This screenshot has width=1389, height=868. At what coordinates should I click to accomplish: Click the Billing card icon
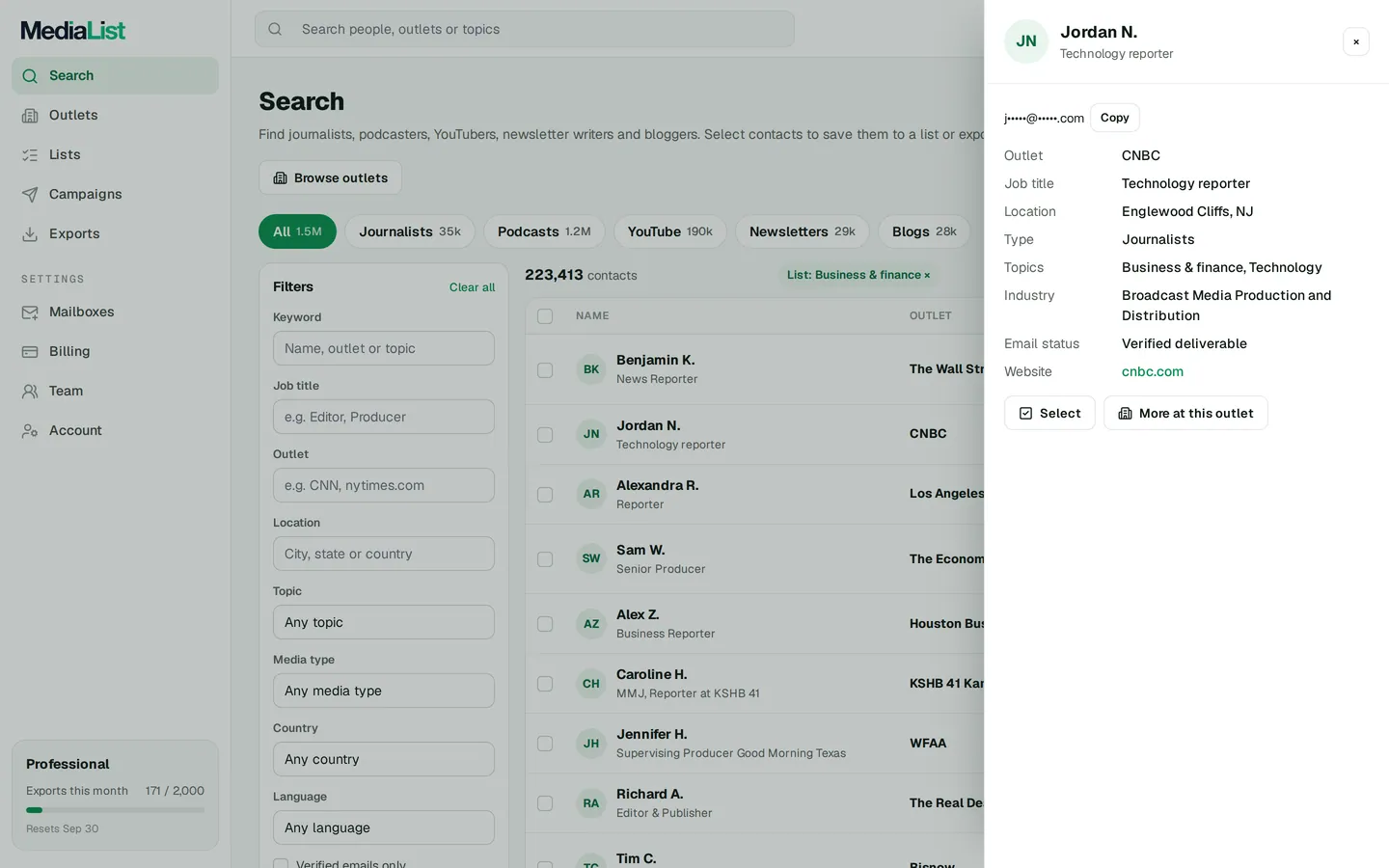tap(30, 351)
